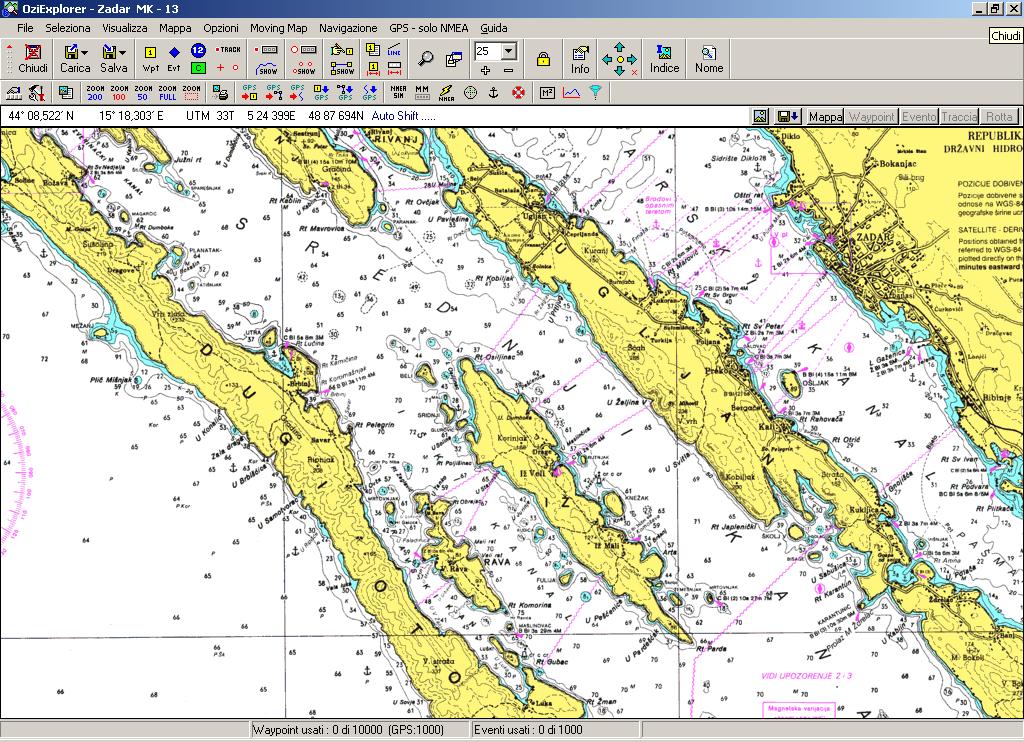Click the blue circle 12 icon
The height and width of the screenshot is (742, 1024).
click(x=198, y=50)
